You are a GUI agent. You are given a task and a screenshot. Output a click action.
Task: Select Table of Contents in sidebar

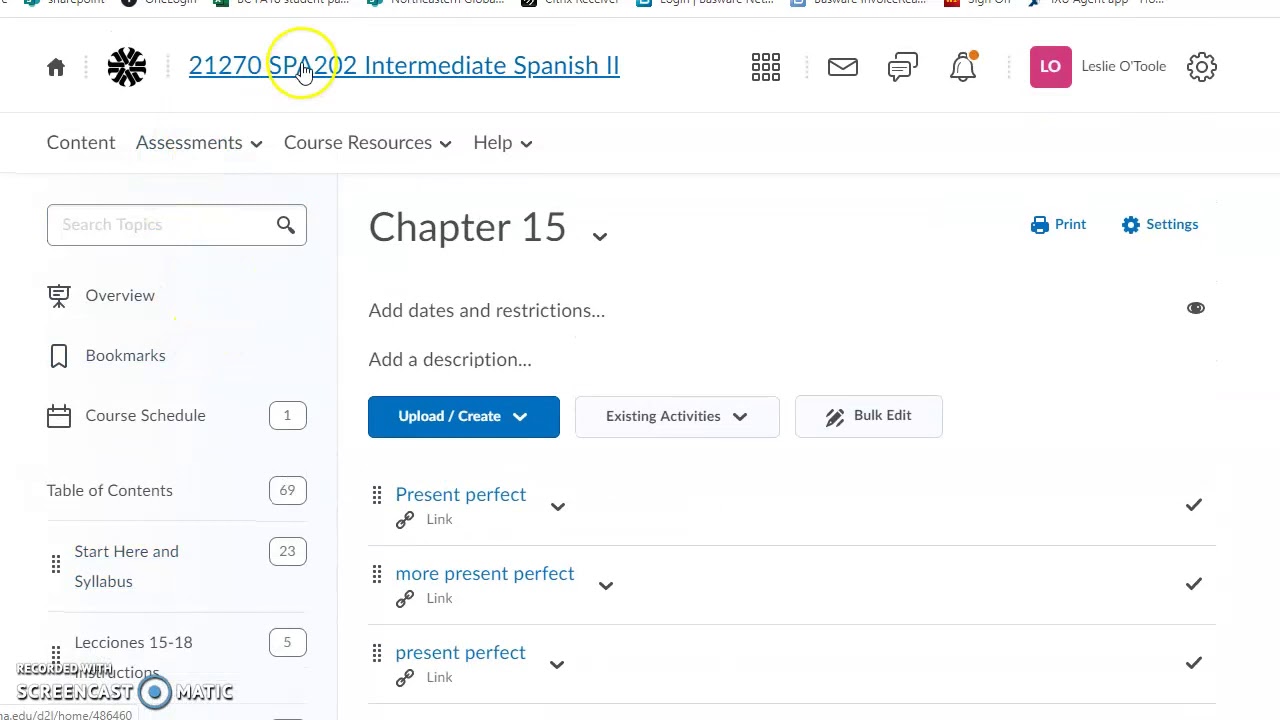click(x=110, y=491)
